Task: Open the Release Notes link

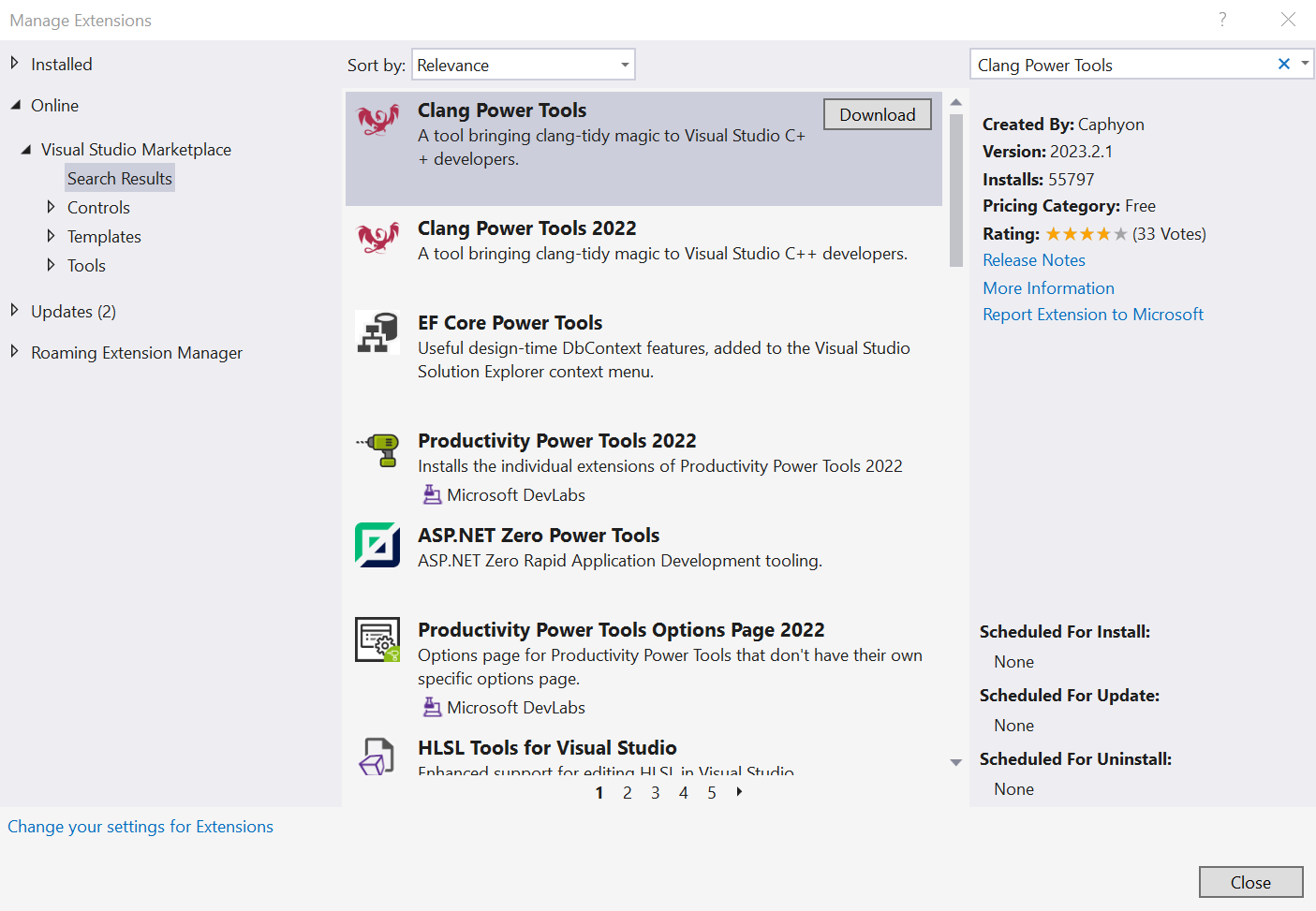Action: pyautogui.click(x=1034, y=260)
